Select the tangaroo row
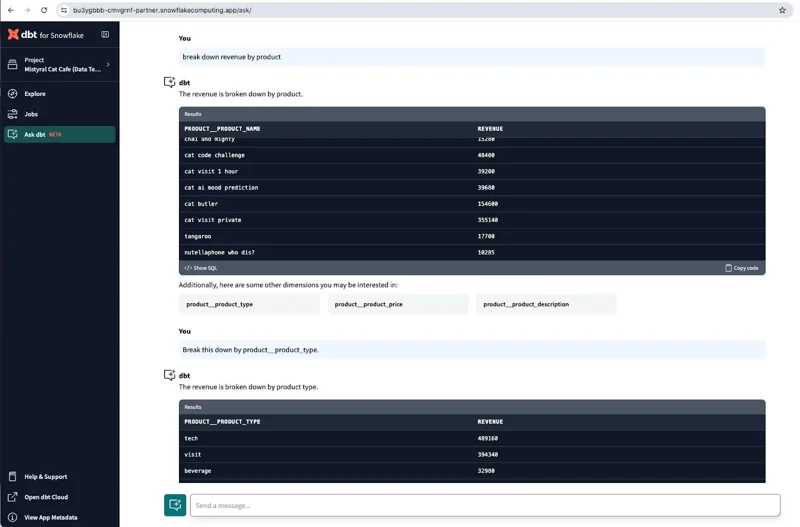The image size is (800, 527). pyautogui.click(x=472, y=236)
